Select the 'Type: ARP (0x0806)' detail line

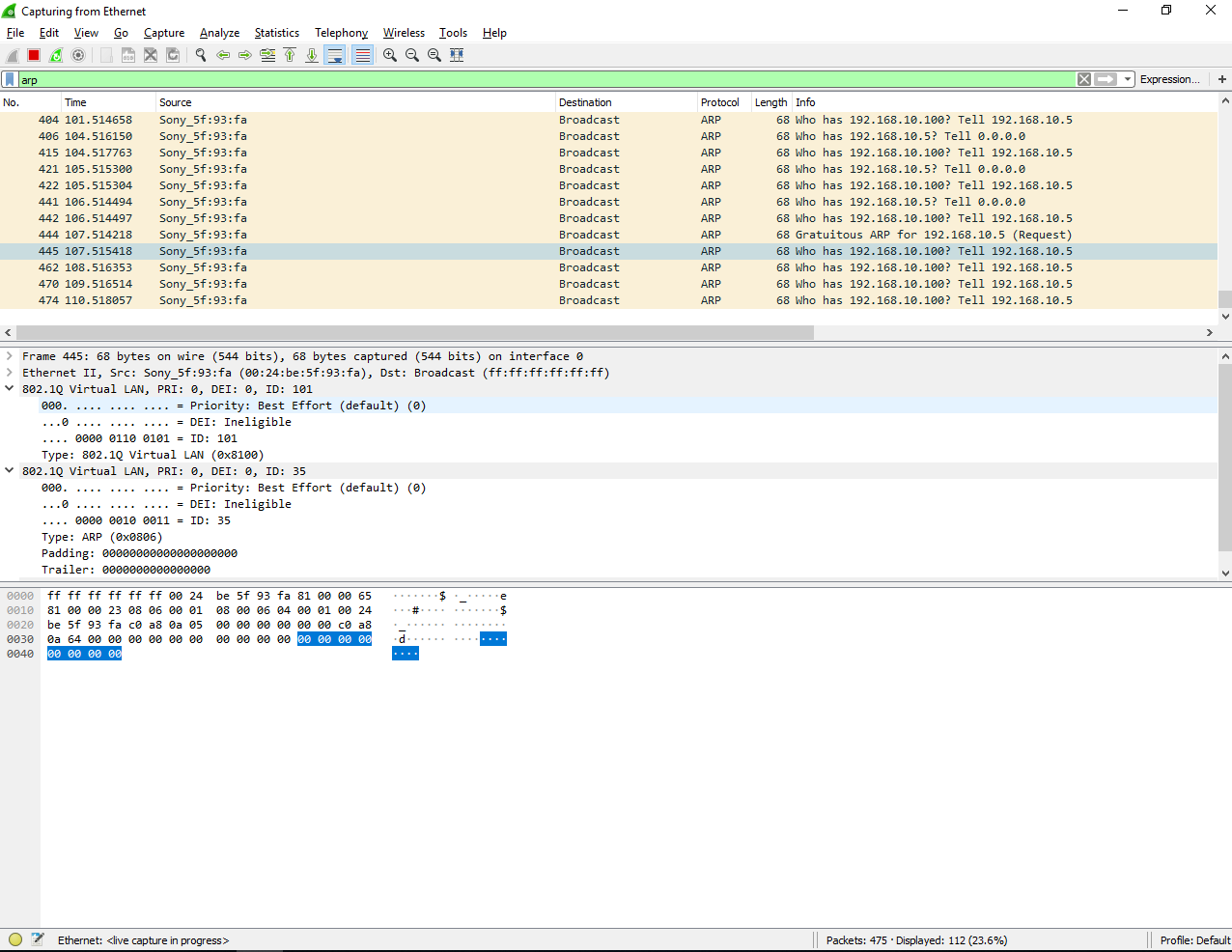pos(102,537)
